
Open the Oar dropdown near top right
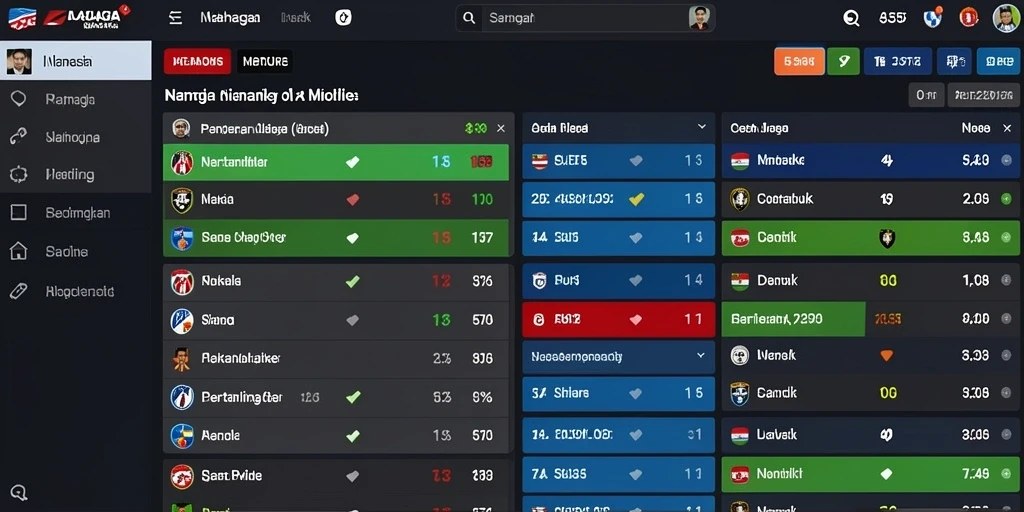click(x=926, y=95)
